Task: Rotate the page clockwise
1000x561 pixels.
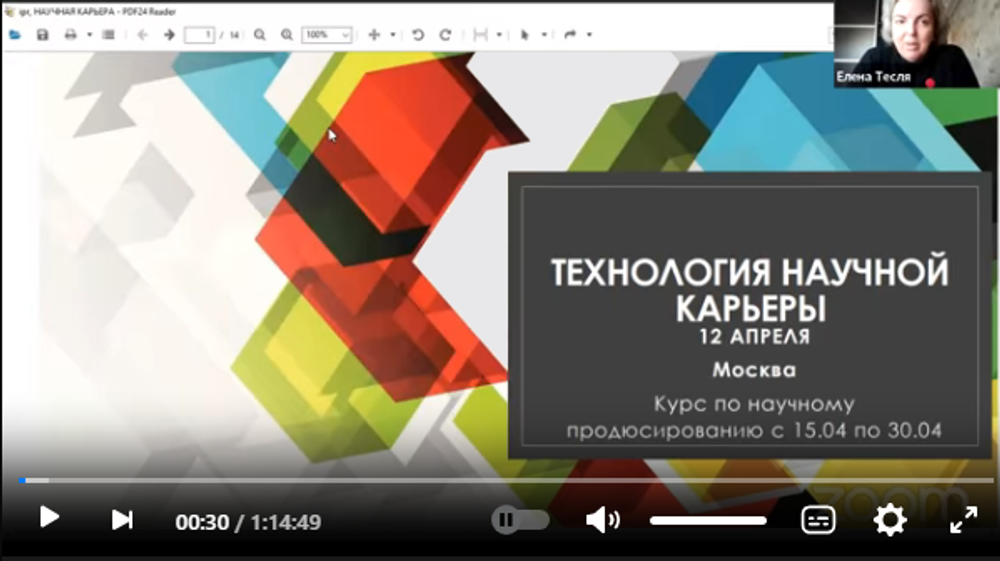Action: 445,34
